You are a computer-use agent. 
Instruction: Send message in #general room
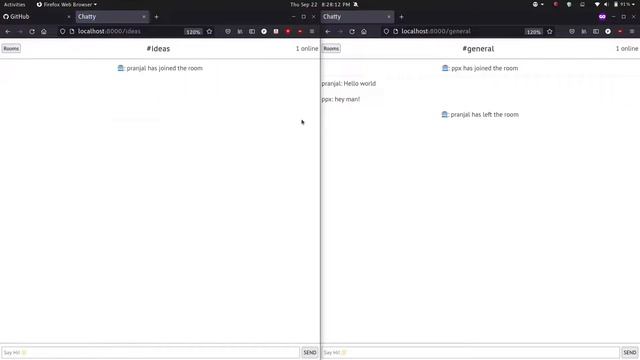pos(630,352)
